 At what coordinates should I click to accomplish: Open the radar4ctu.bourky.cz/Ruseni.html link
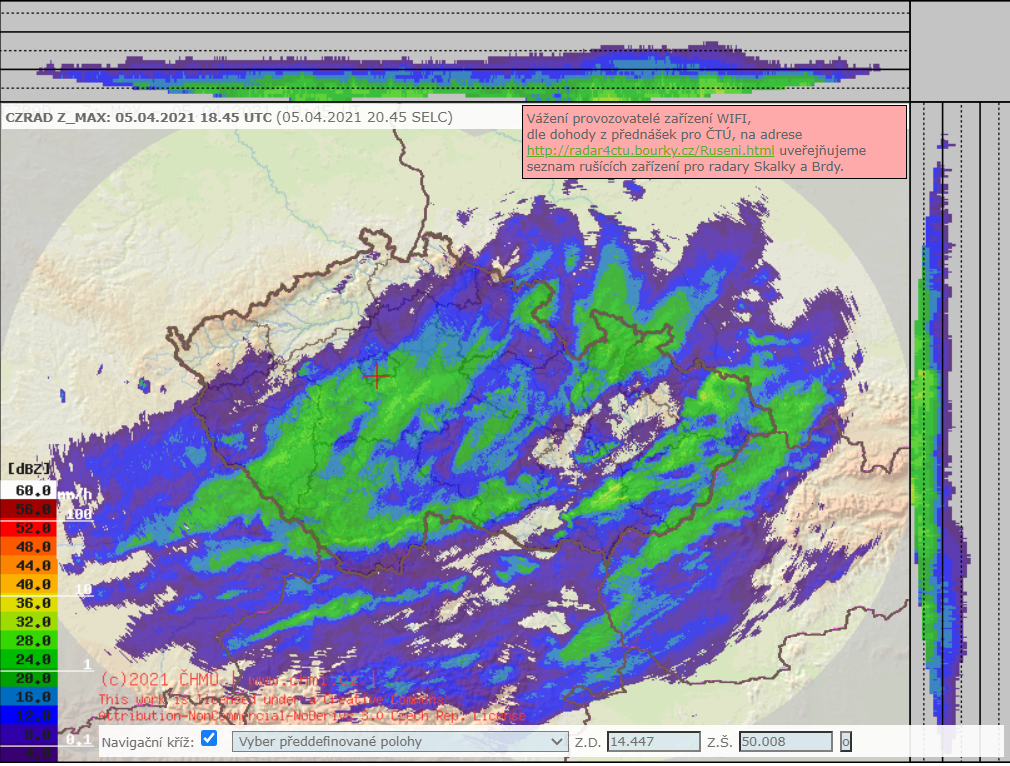coord(651,151)
